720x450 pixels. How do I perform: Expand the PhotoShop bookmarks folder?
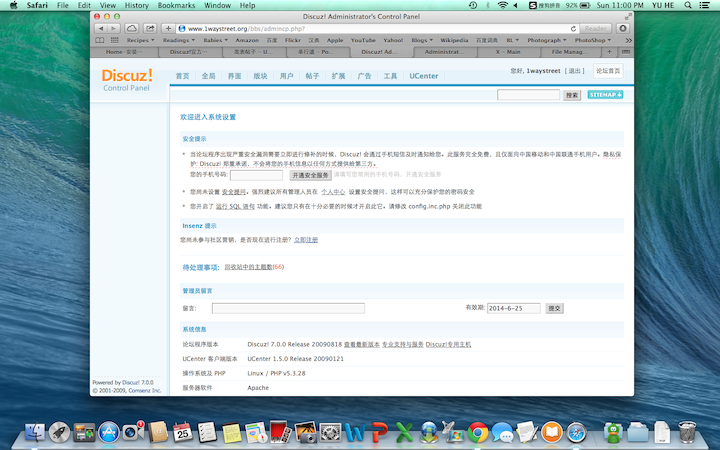pos(593,40)
